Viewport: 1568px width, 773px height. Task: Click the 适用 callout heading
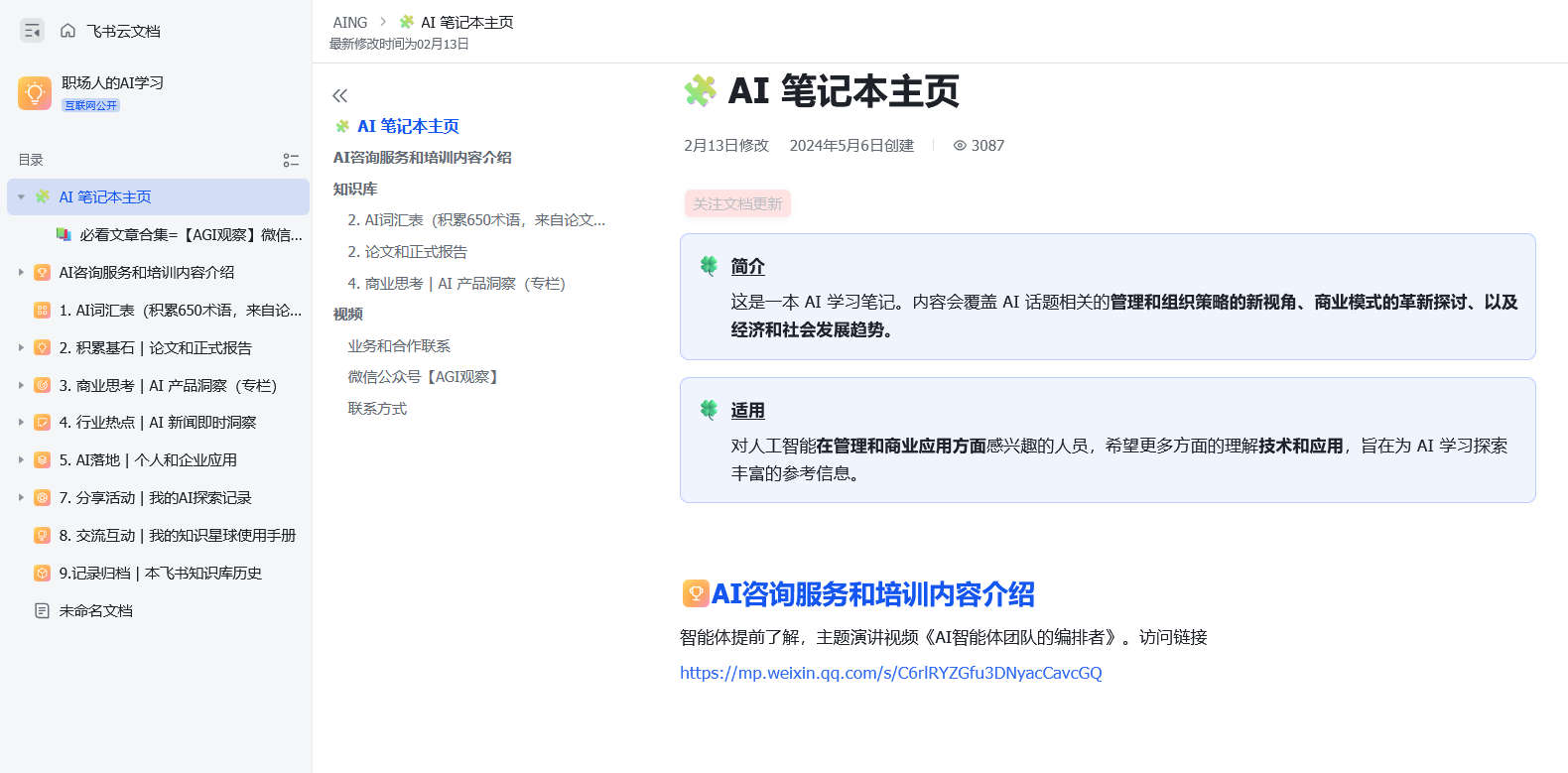coord(748,410)
